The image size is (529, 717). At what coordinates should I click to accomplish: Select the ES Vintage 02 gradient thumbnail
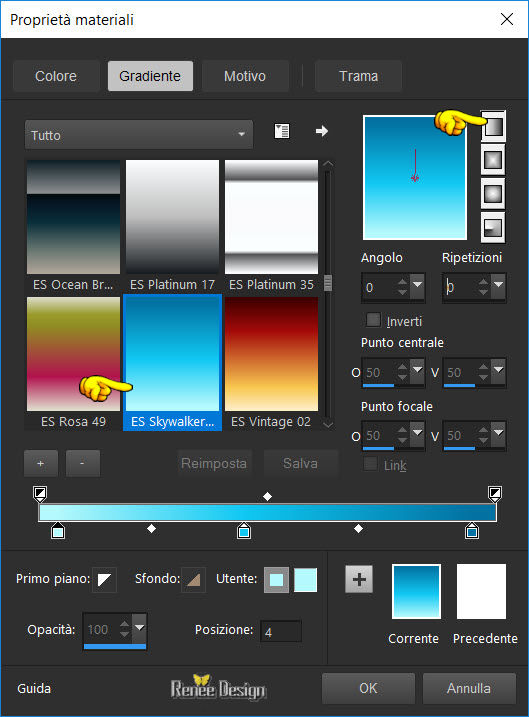click(271, 354)
